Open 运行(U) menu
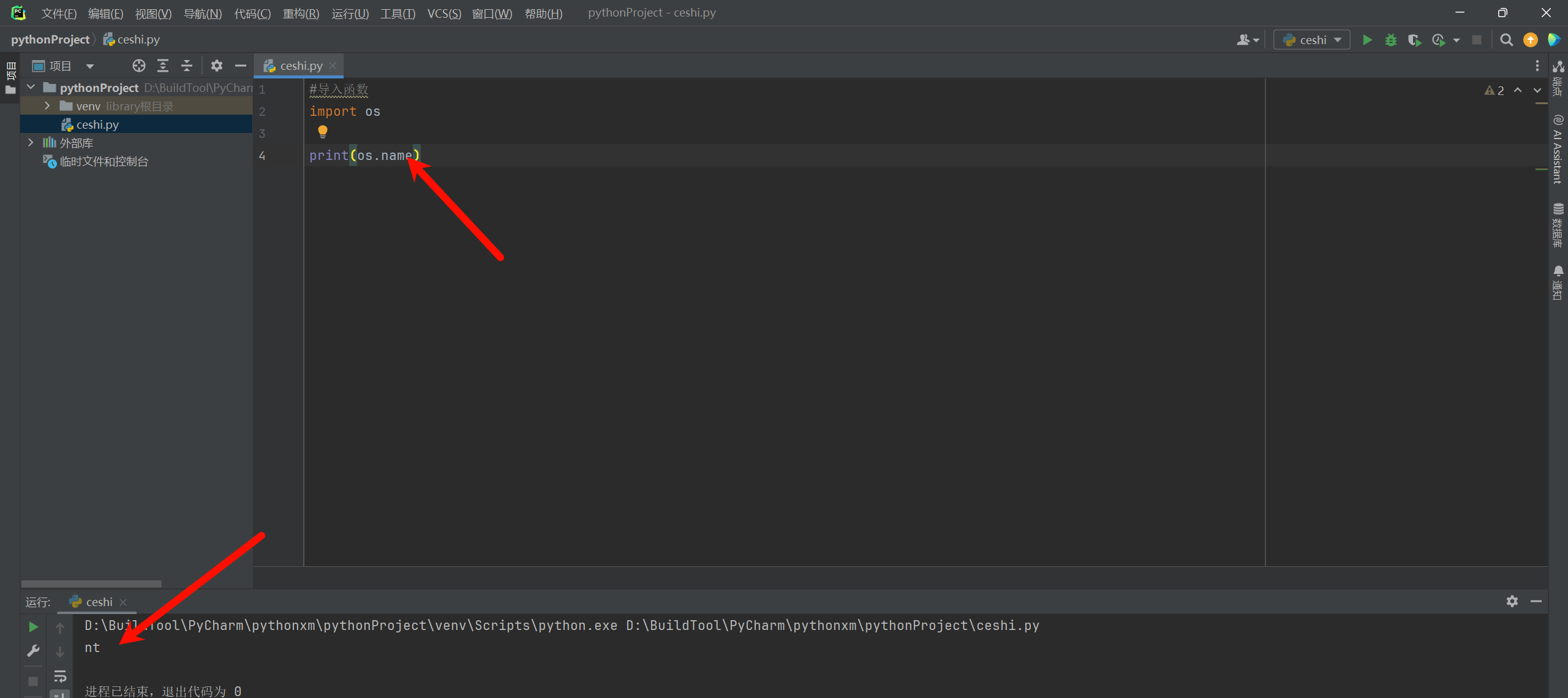 [x=350, y=13]
